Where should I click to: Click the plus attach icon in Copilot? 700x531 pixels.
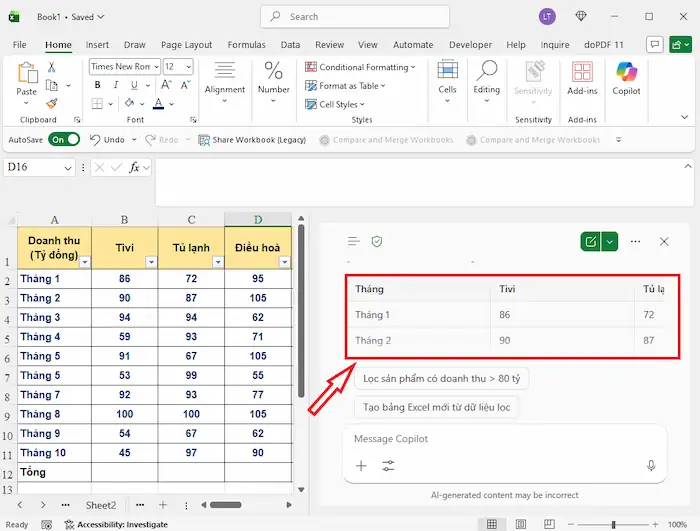(361, 466)
